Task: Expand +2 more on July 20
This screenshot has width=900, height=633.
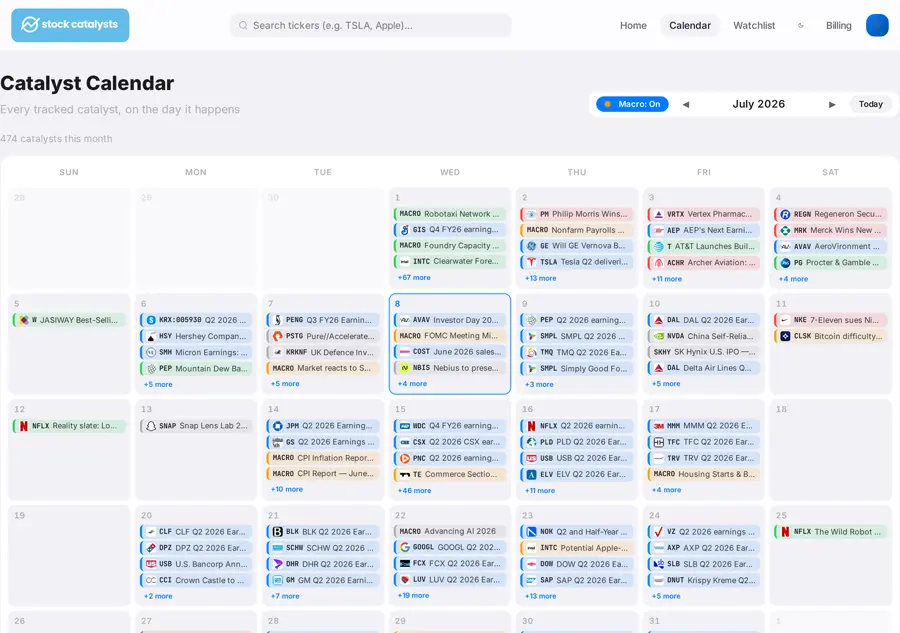Action: pos(158,596)
